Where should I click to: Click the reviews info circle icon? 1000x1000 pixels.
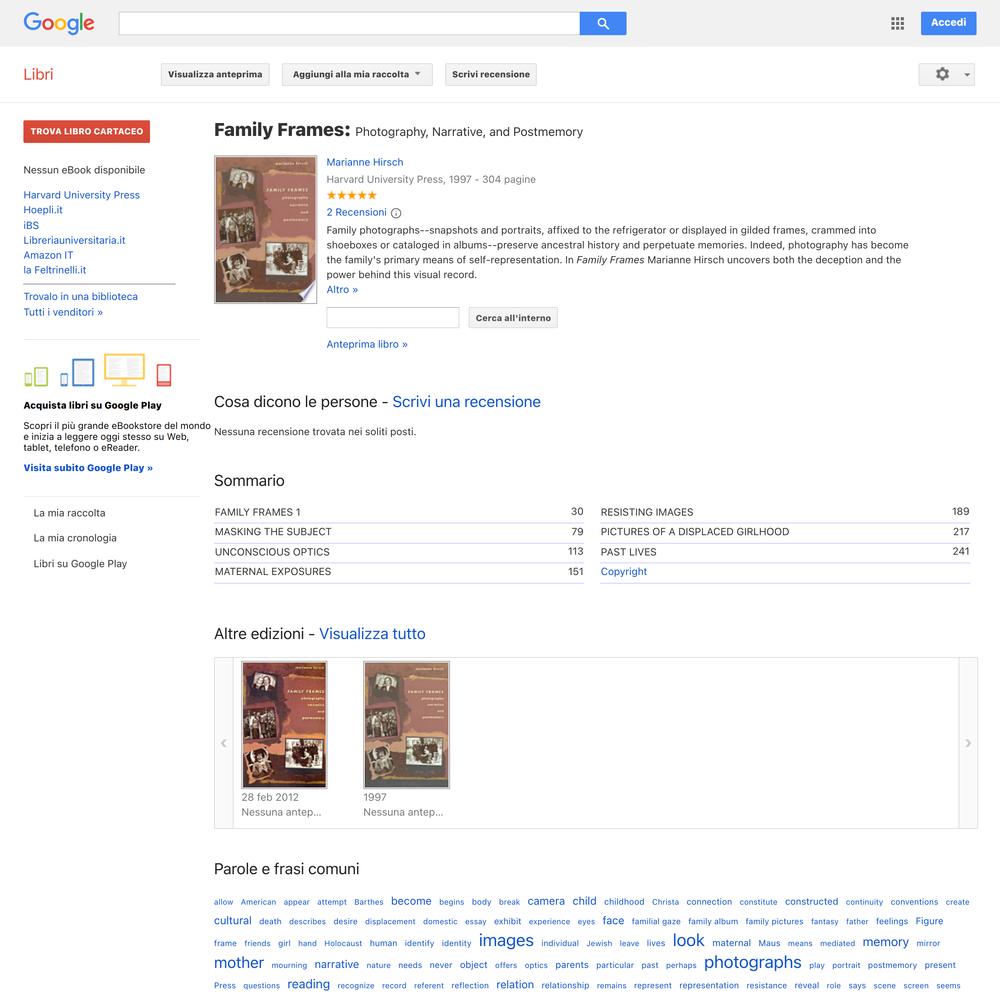(x=395, y=213)
